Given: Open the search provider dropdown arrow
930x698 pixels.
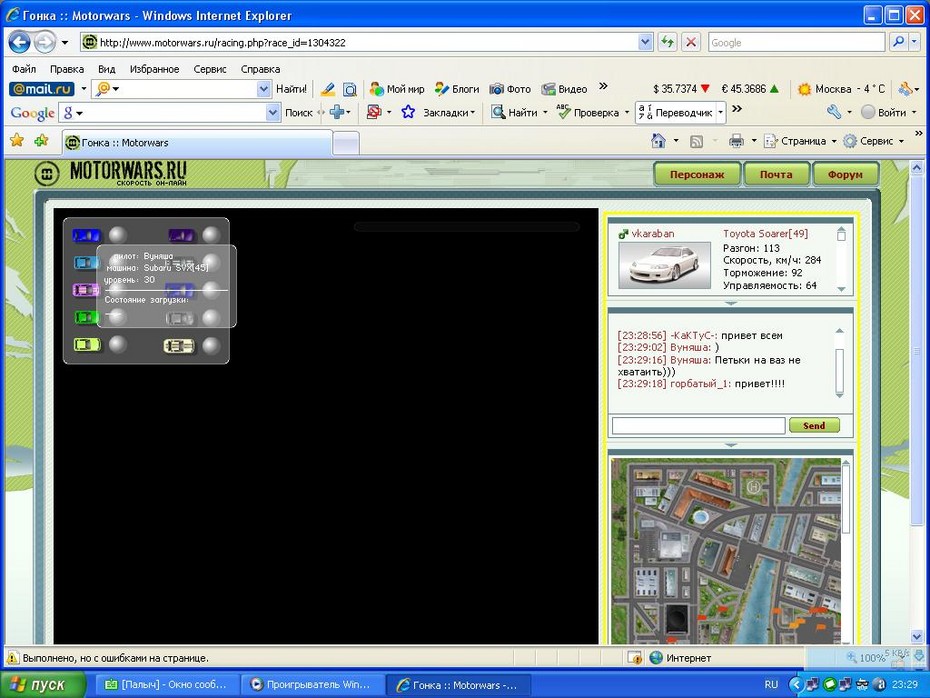Looking at the screenshot, I should (915, 42).
